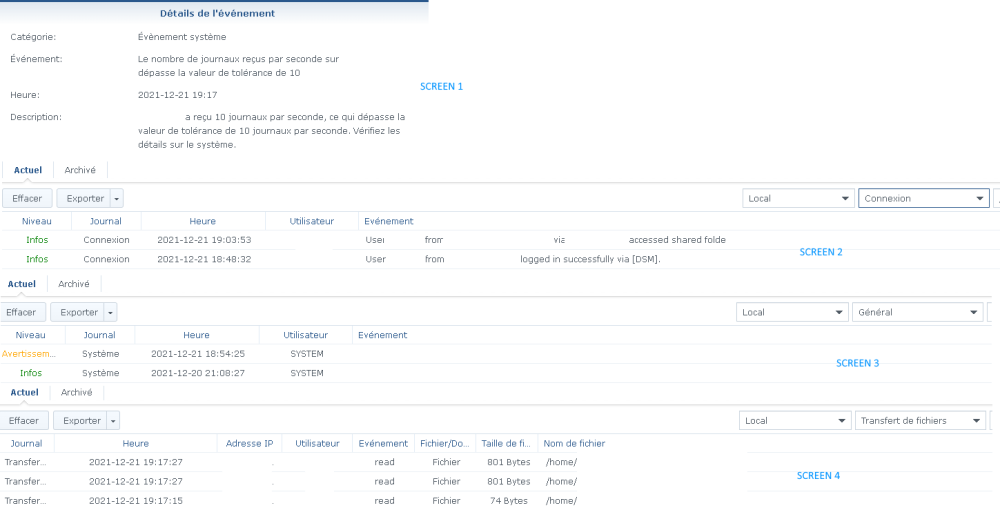Click Effacer button in Transfert de fichiers panel
The height and width of the screenshot is (519, 1000).
coord(24,421)
